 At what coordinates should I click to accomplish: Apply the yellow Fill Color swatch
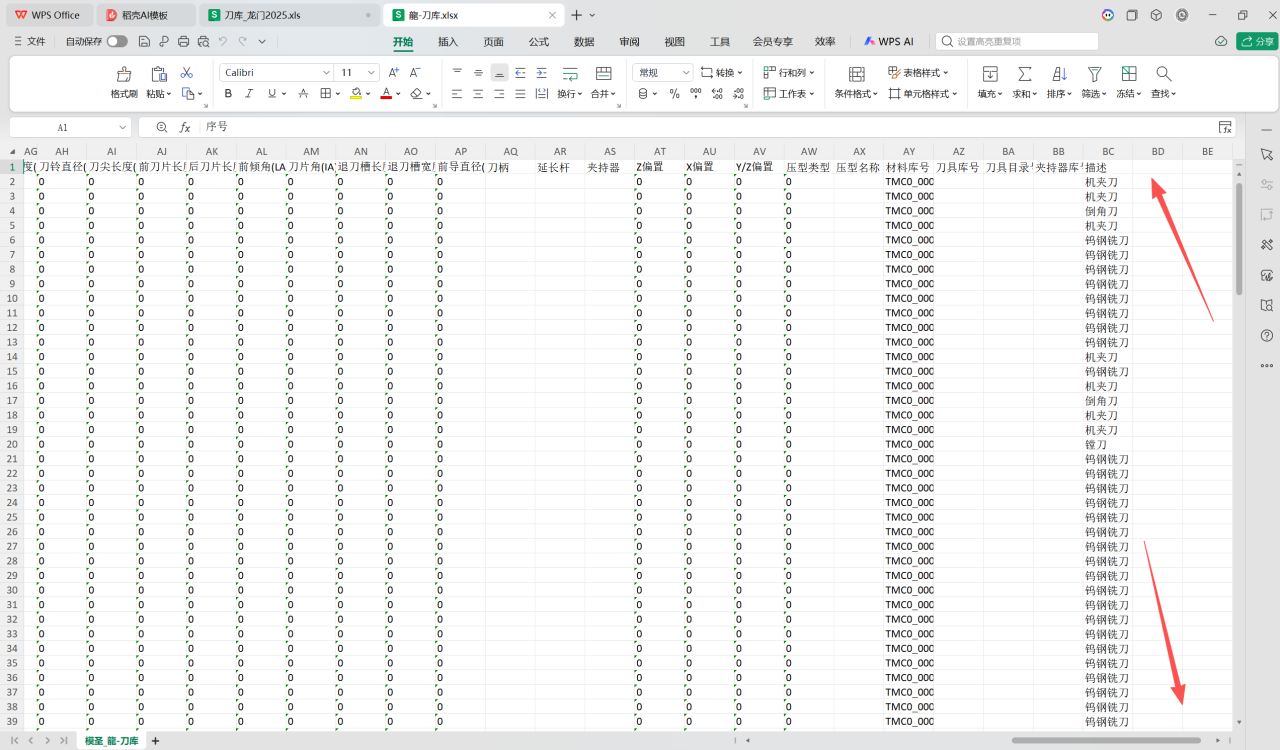click(355, 94)
